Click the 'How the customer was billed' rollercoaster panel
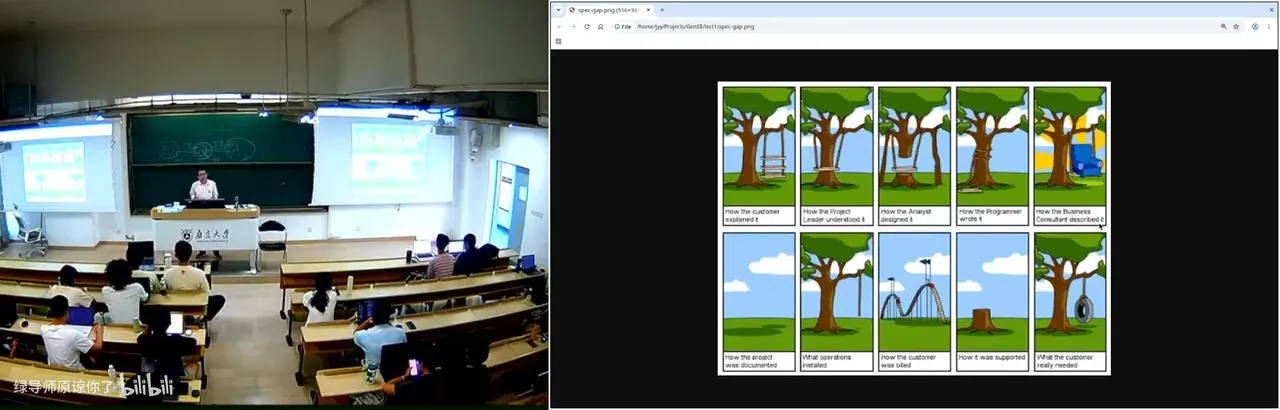Image resolution: width=1280 pixels, height=410 pixels. [914, 302]
